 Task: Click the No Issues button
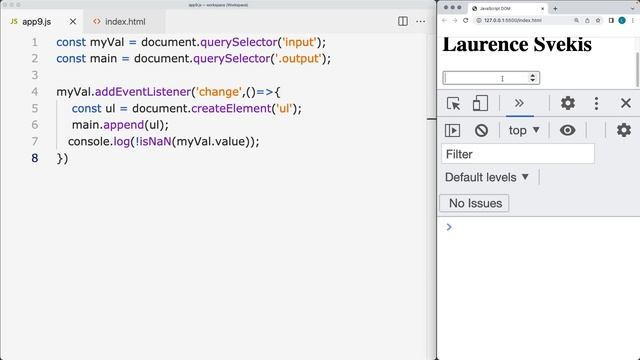click(474, 203)
